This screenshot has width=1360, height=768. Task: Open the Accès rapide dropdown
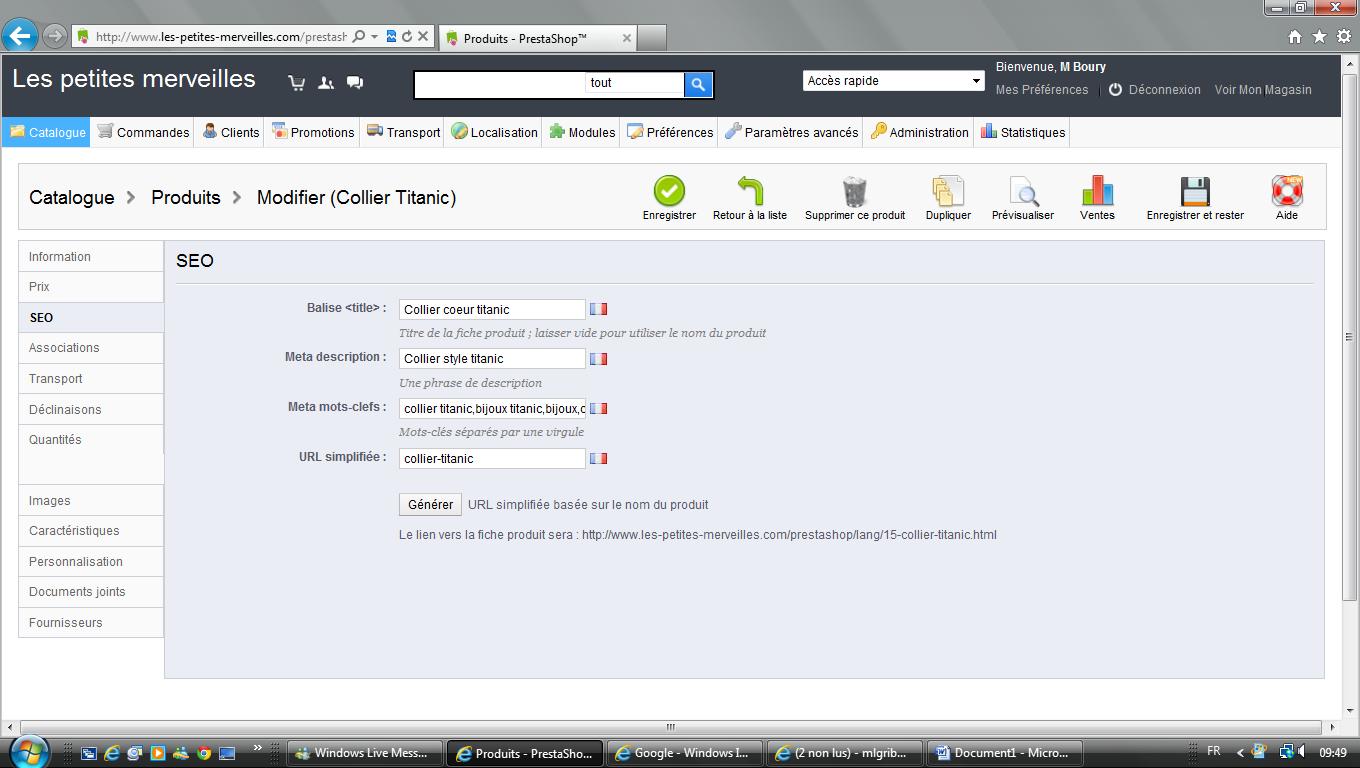(894, 81)
